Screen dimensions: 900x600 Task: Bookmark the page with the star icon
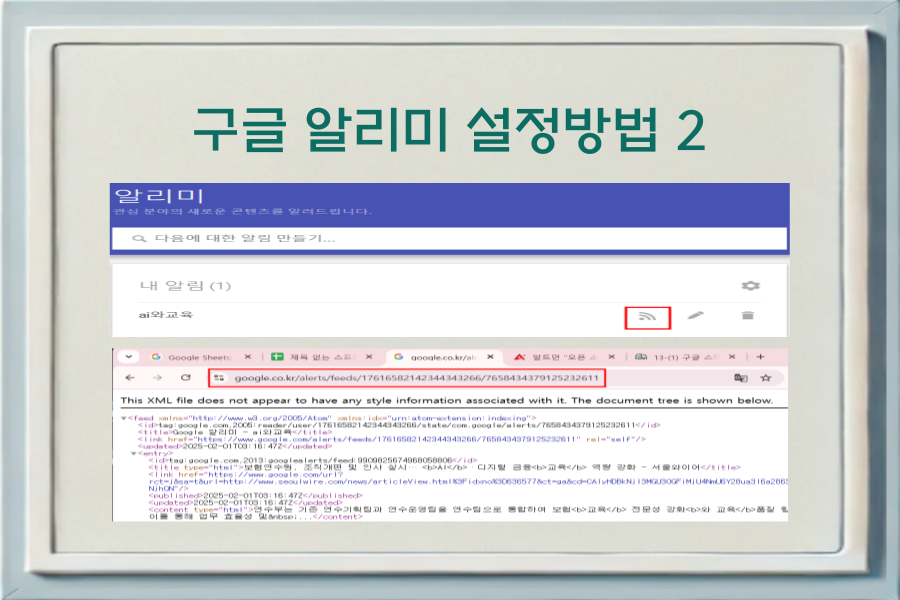point(766,378)
